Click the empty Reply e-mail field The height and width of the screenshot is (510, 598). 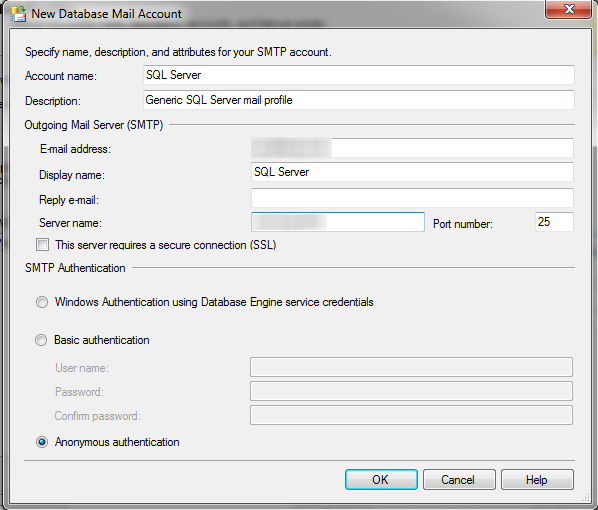pos(412,198)
